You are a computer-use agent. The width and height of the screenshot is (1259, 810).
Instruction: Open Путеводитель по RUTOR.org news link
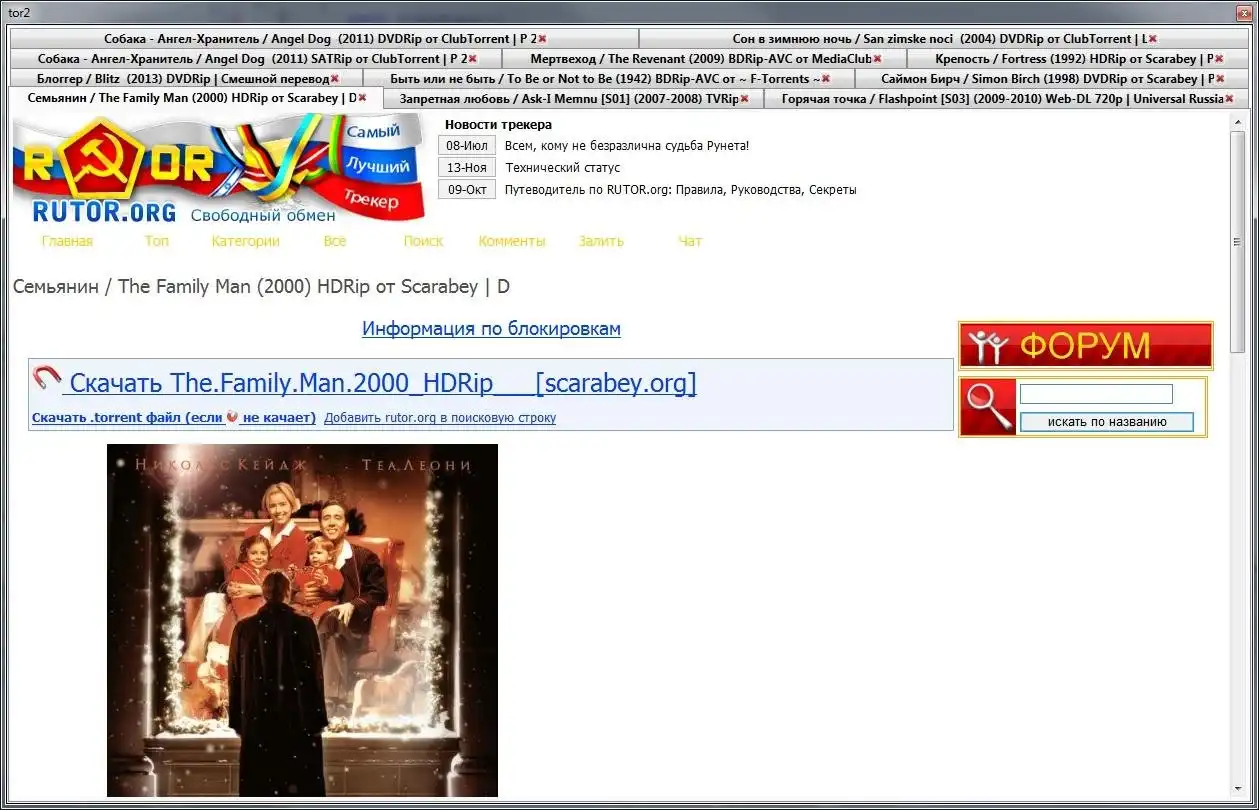tap(681, 190)
